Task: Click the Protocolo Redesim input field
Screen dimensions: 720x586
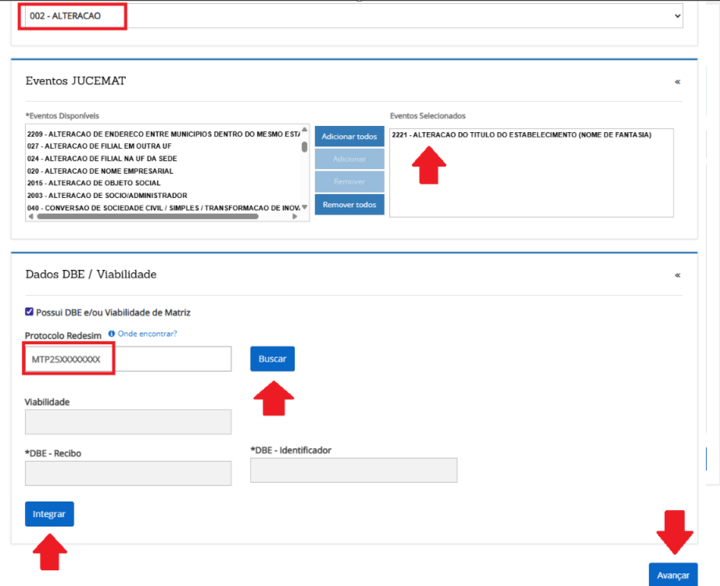Action: click(128, 359)
